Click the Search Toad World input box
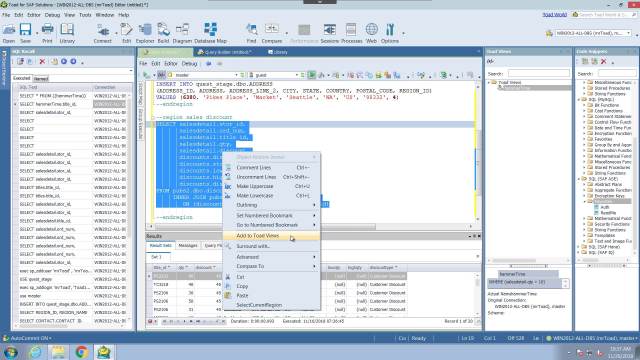Screen dimensions: 640x360 (x=604, y=15)
